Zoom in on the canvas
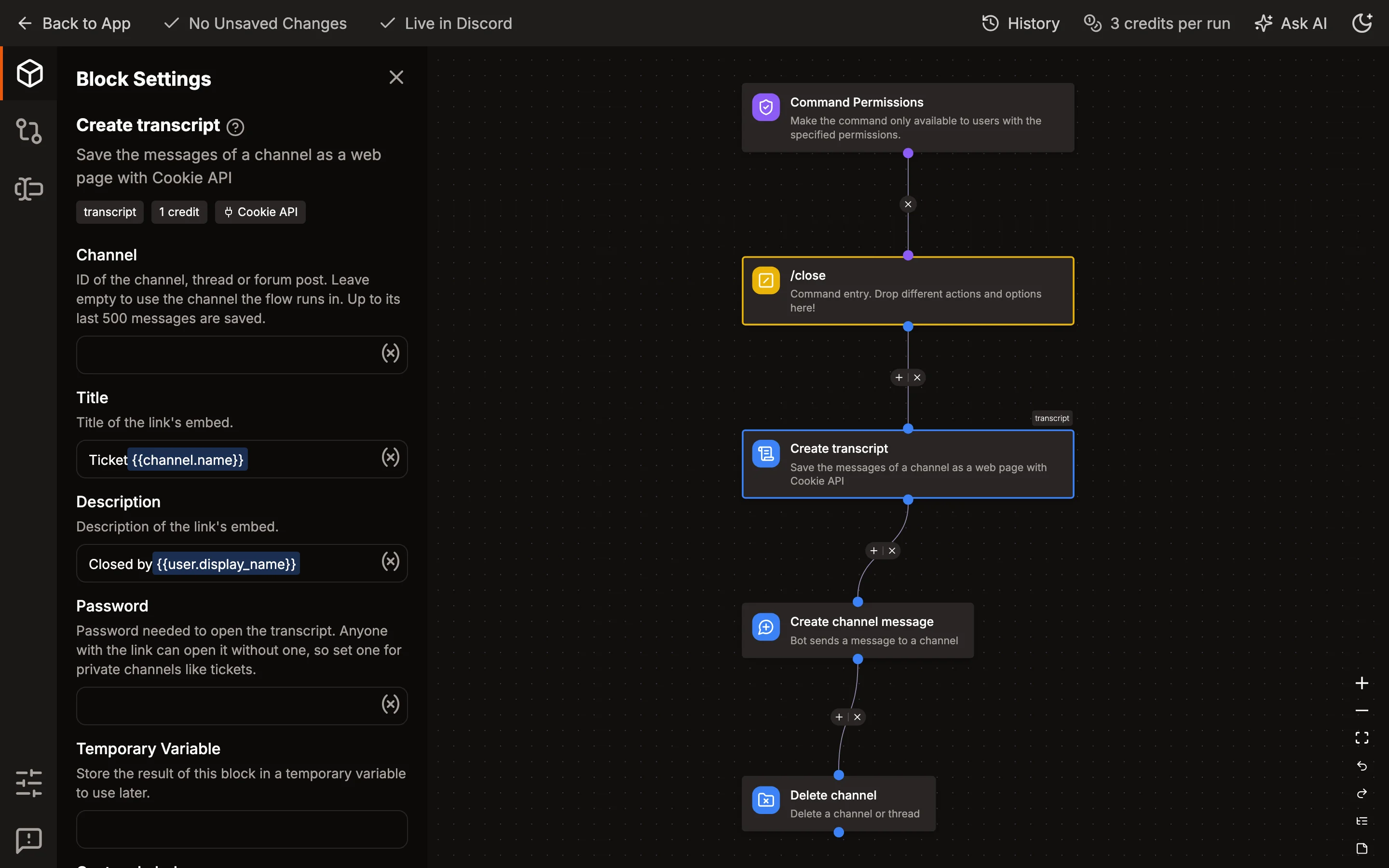 point(1362,683)
